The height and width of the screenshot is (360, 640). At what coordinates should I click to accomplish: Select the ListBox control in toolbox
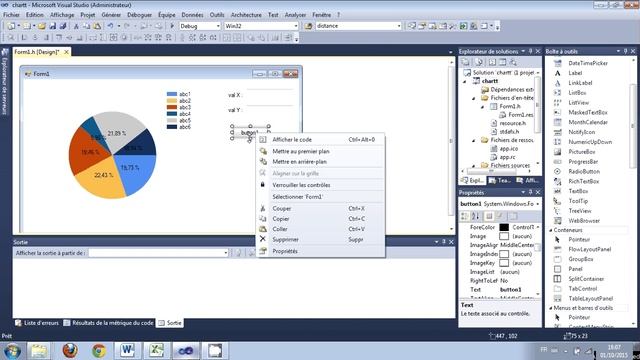577,93
